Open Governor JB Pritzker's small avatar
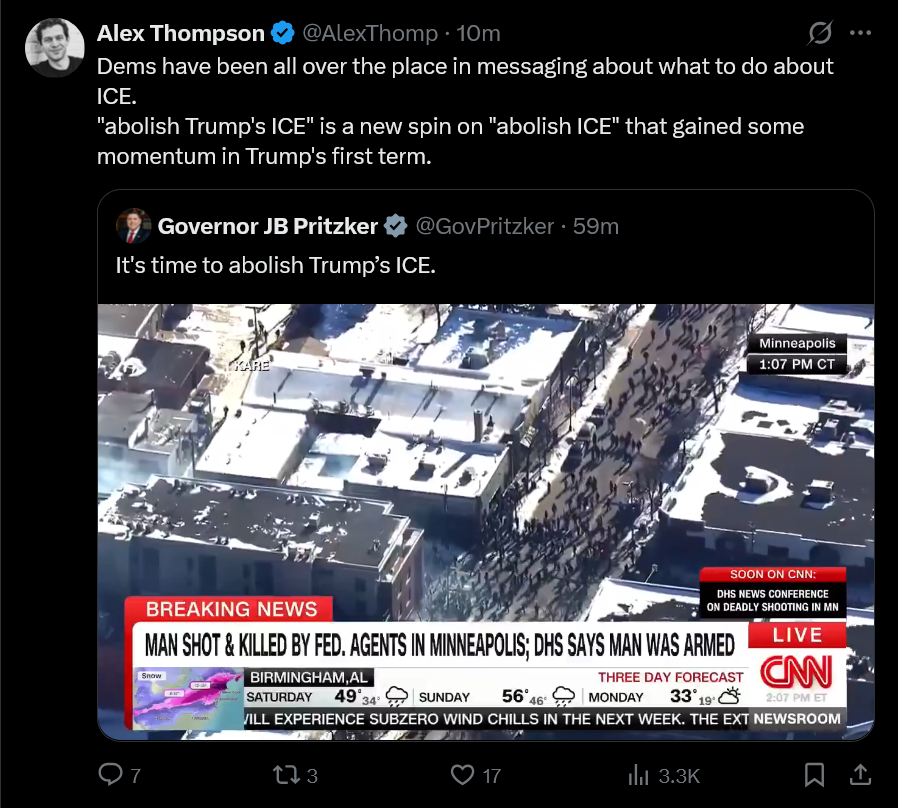The image size is (898, 808). [133, 226]
